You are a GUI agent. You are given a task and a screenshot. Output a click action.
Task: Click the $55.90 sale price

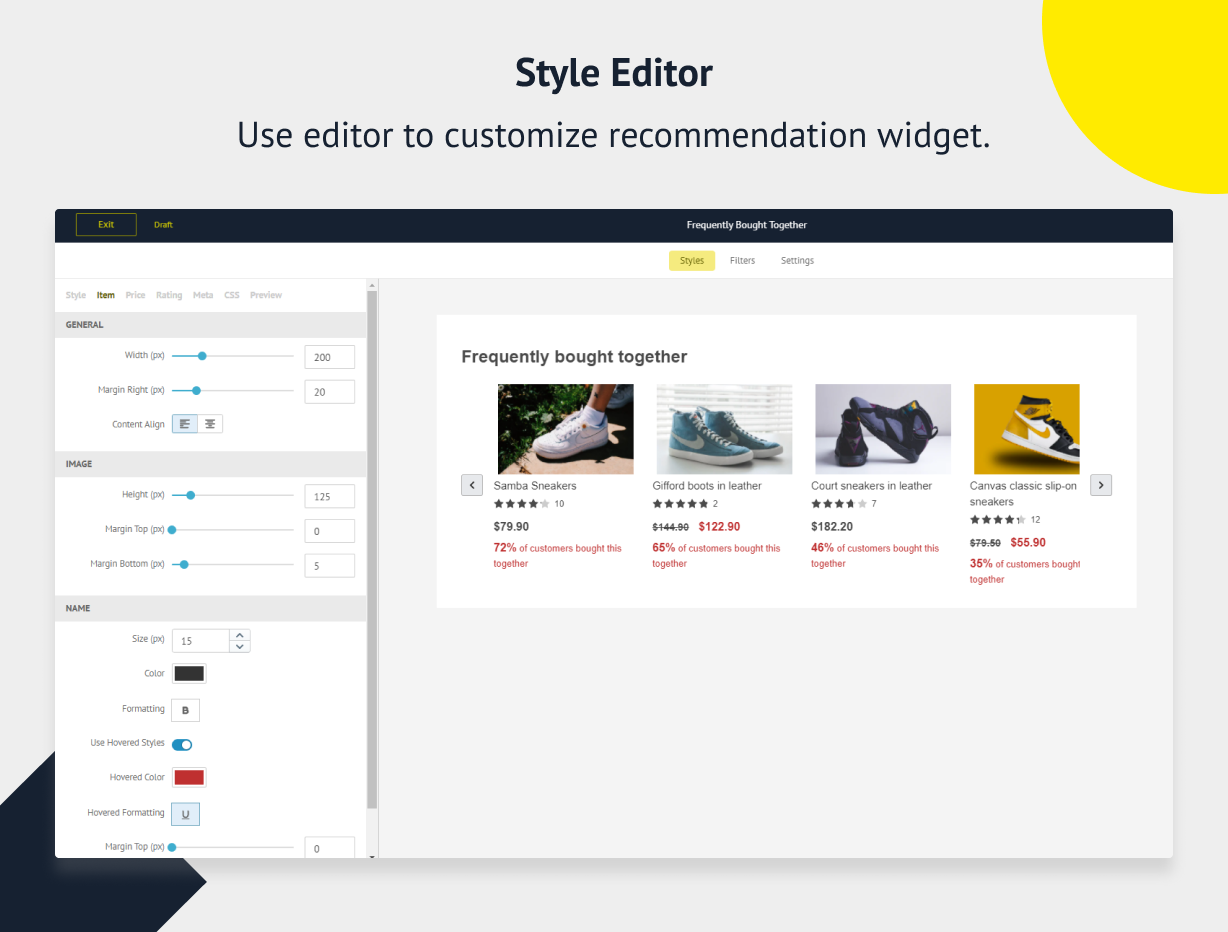pyautogui.click(x=1028, y=543)
